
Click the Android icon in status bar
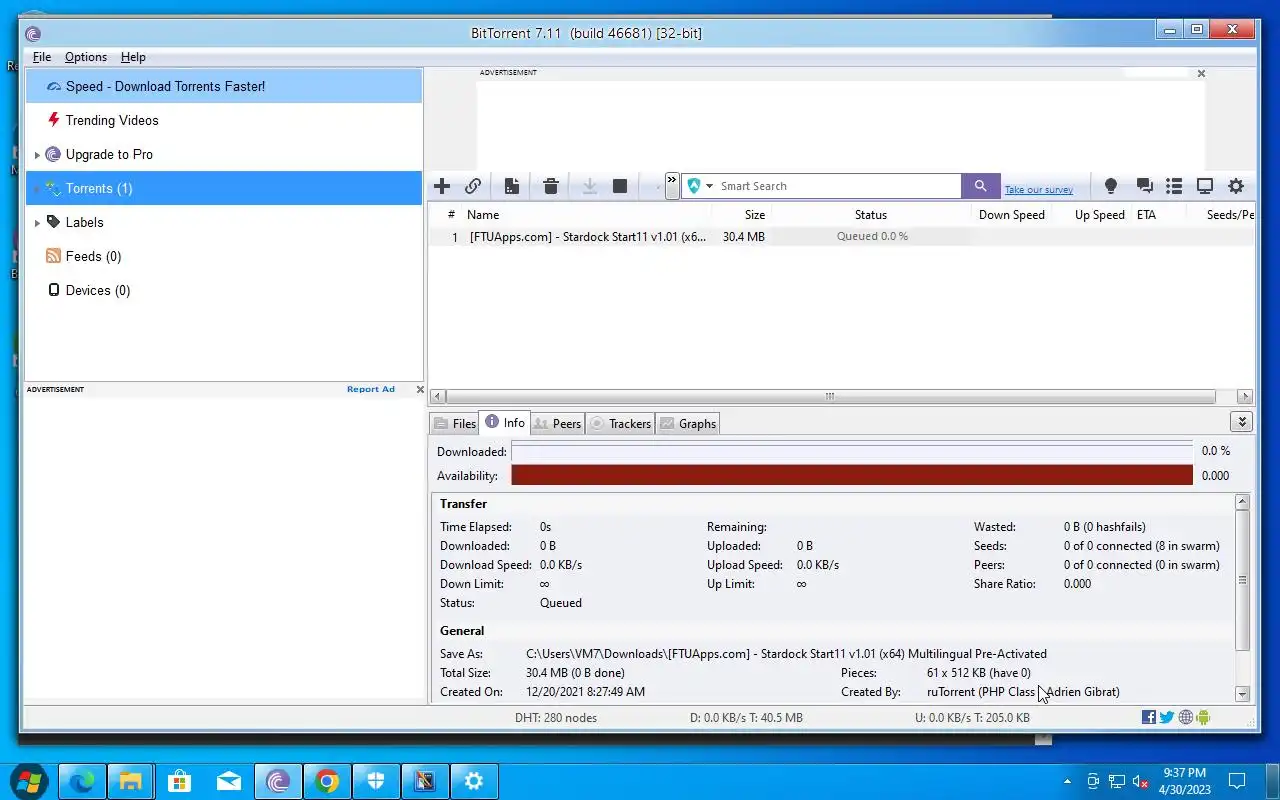[1203, 717]
